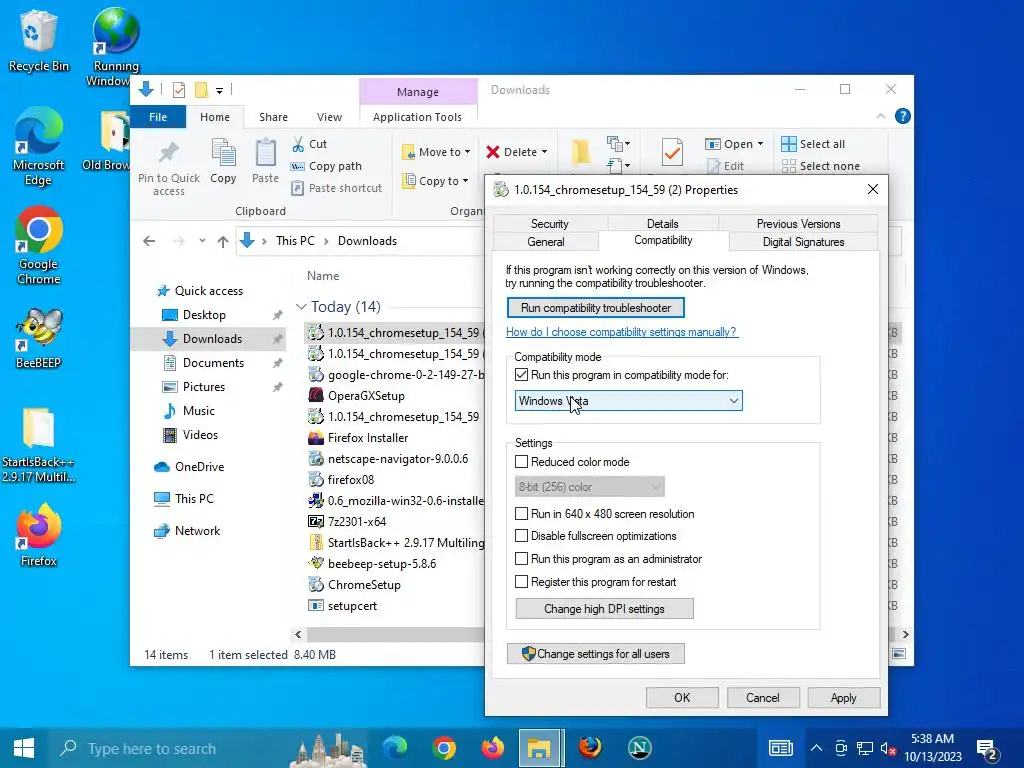
Task: Check Register this program for restart
Action: pyautogui.click(x=521, y=582)
